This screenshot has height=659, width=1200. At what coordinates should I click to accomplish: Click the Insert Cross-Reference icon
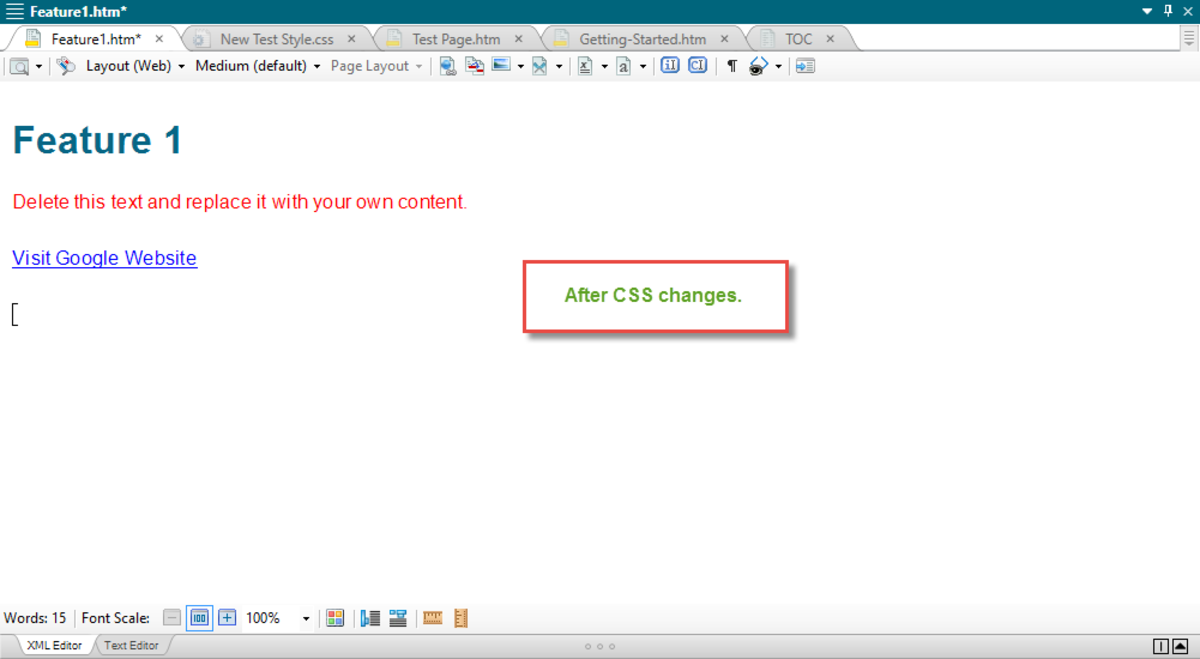[473, 65]
